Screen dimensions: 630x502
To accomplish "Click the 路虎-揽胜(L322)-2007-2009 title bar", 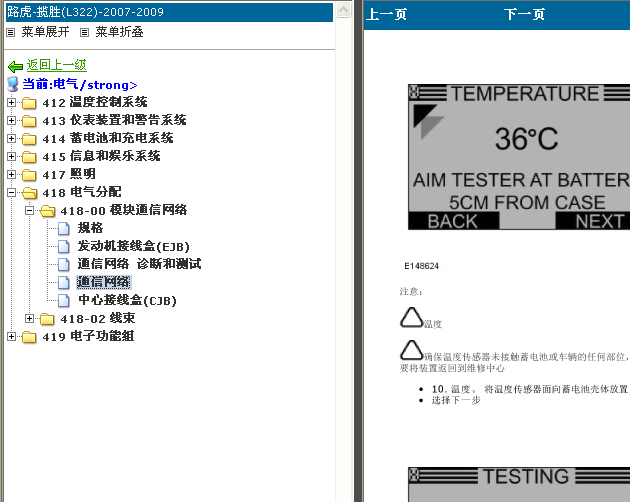I will [x=169, y=12].
